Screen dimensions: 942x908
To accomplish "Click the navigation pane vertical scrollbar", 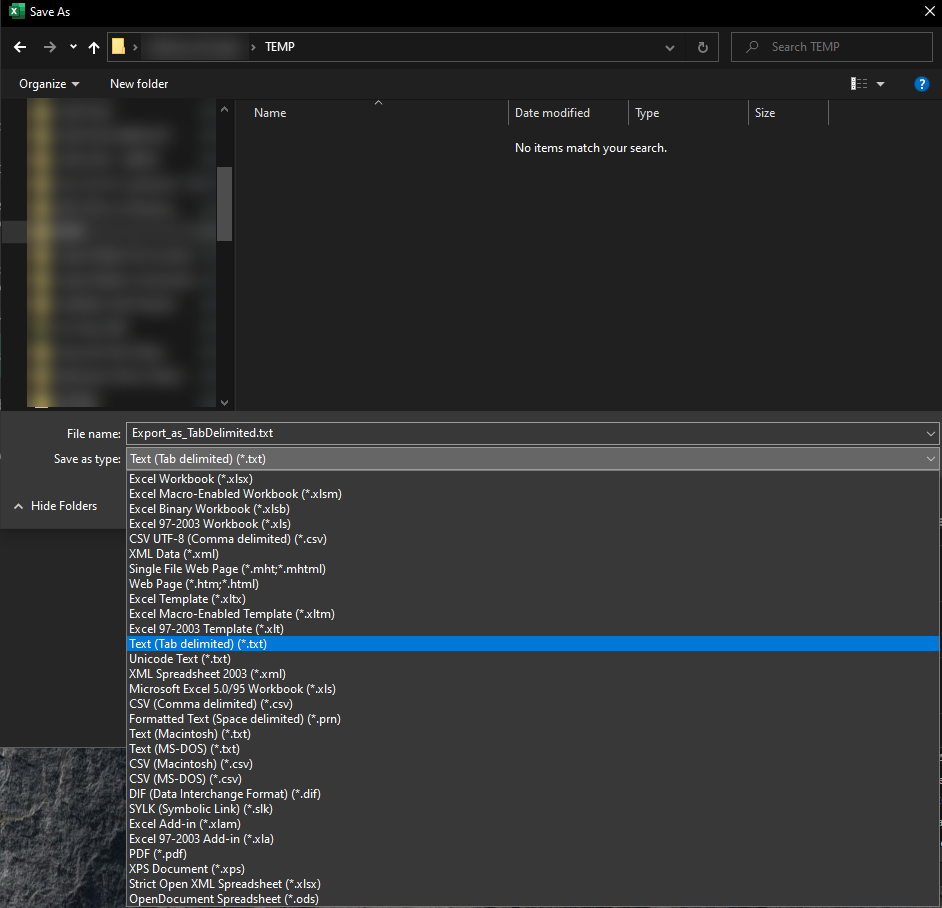I will pos(224,204).
